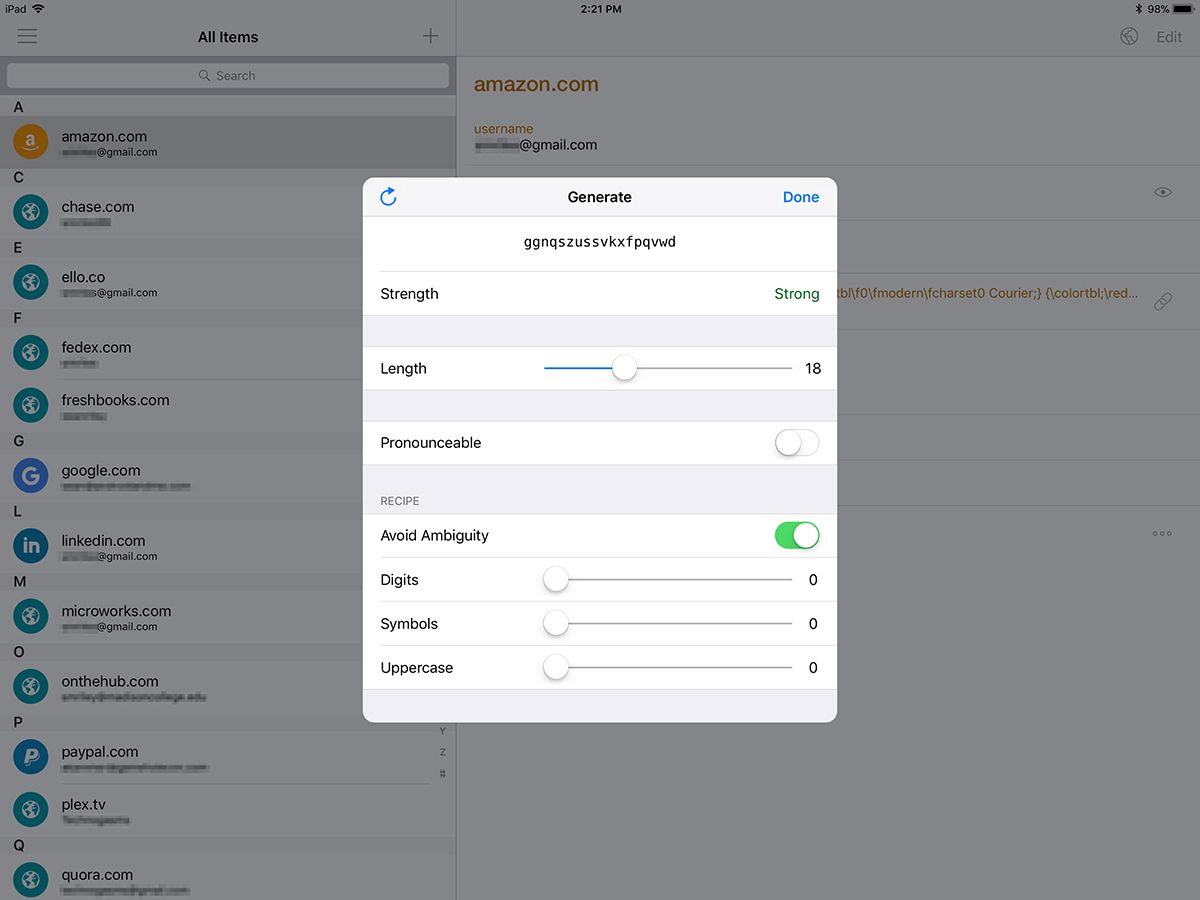1200x900 pixels.
Task: Tap the PayPal icon in the sidebar
Action: click(30, 758)
